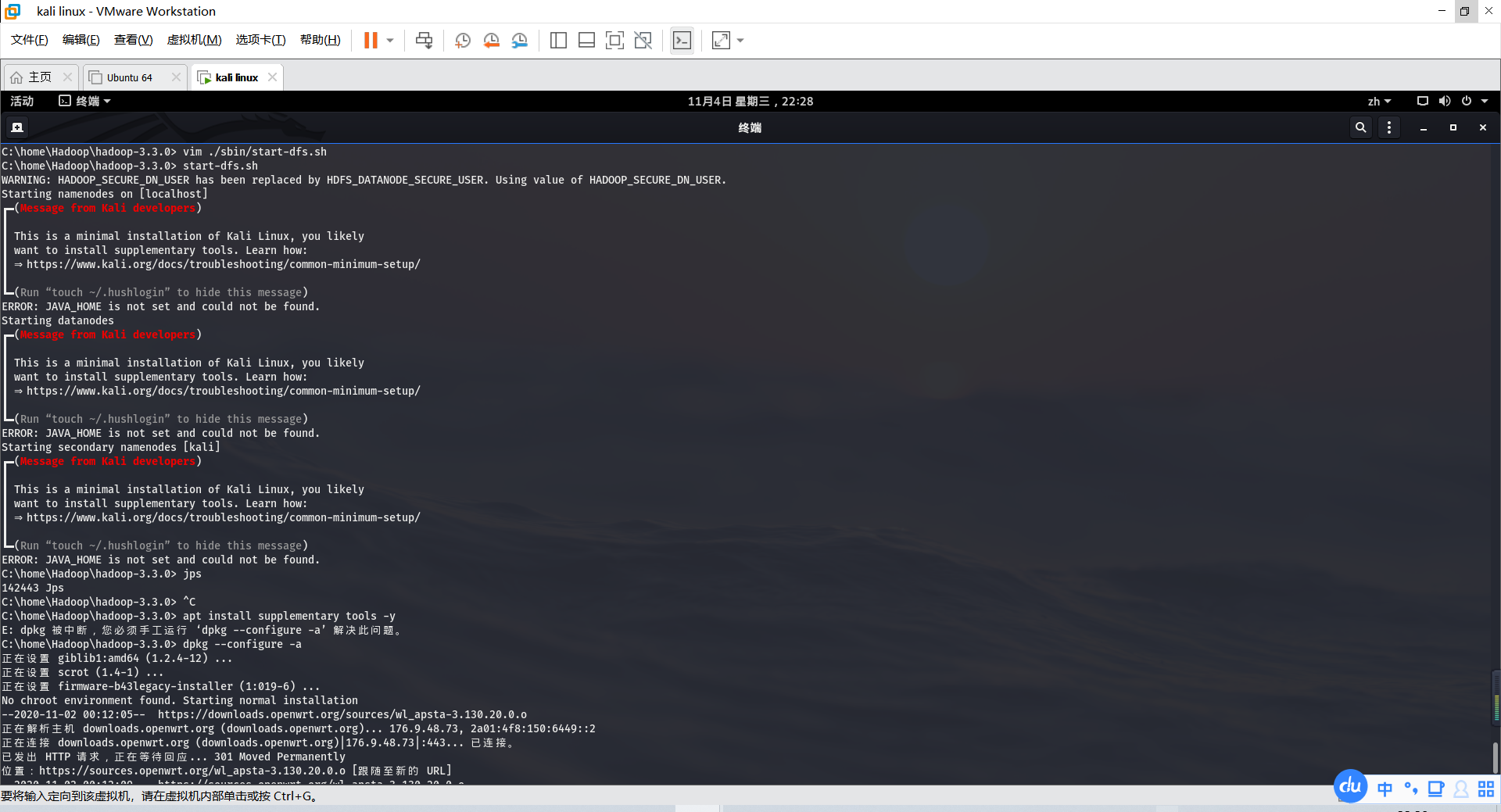Open search in the terminal window
Screen dimensions: 1501x812
click(1360, 127)
